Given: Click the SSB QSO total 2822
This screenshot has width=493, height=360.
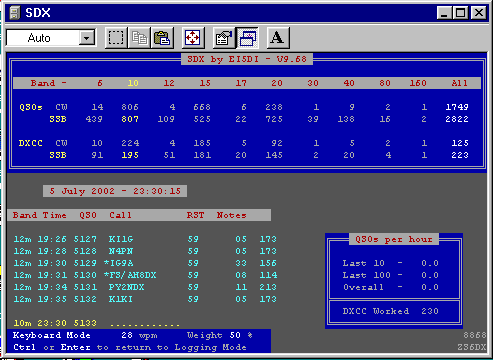Looking at the screenshot, I should coord(457,119).
